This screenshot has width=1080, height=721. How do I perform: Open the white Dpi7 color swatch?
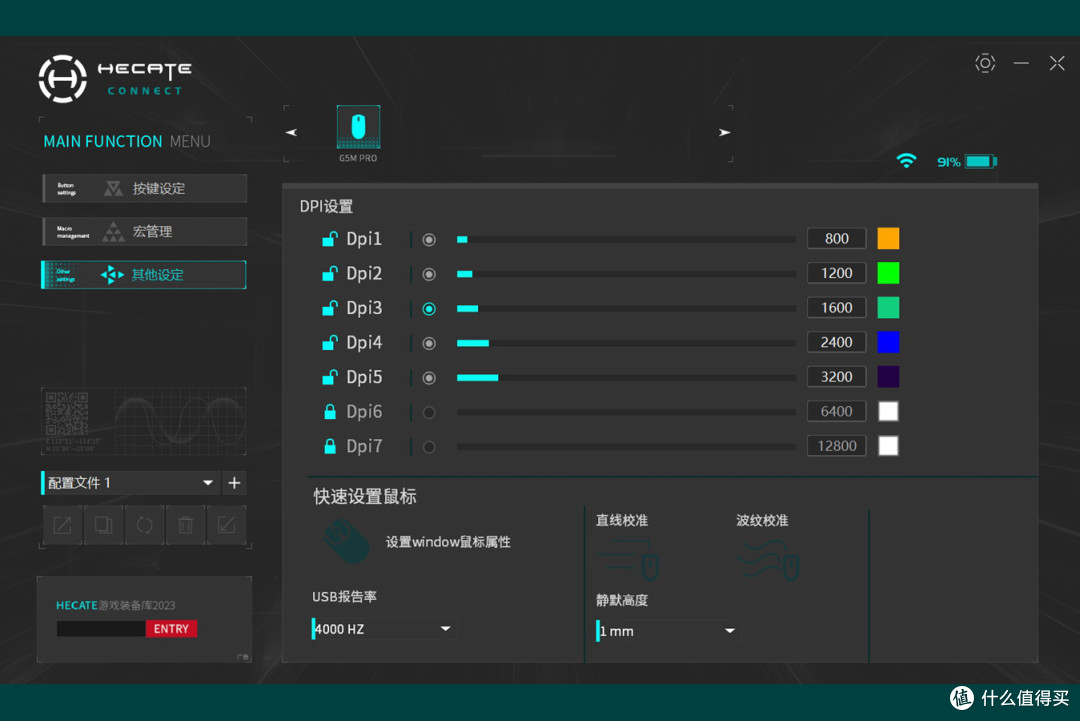[x=888, y=446]
